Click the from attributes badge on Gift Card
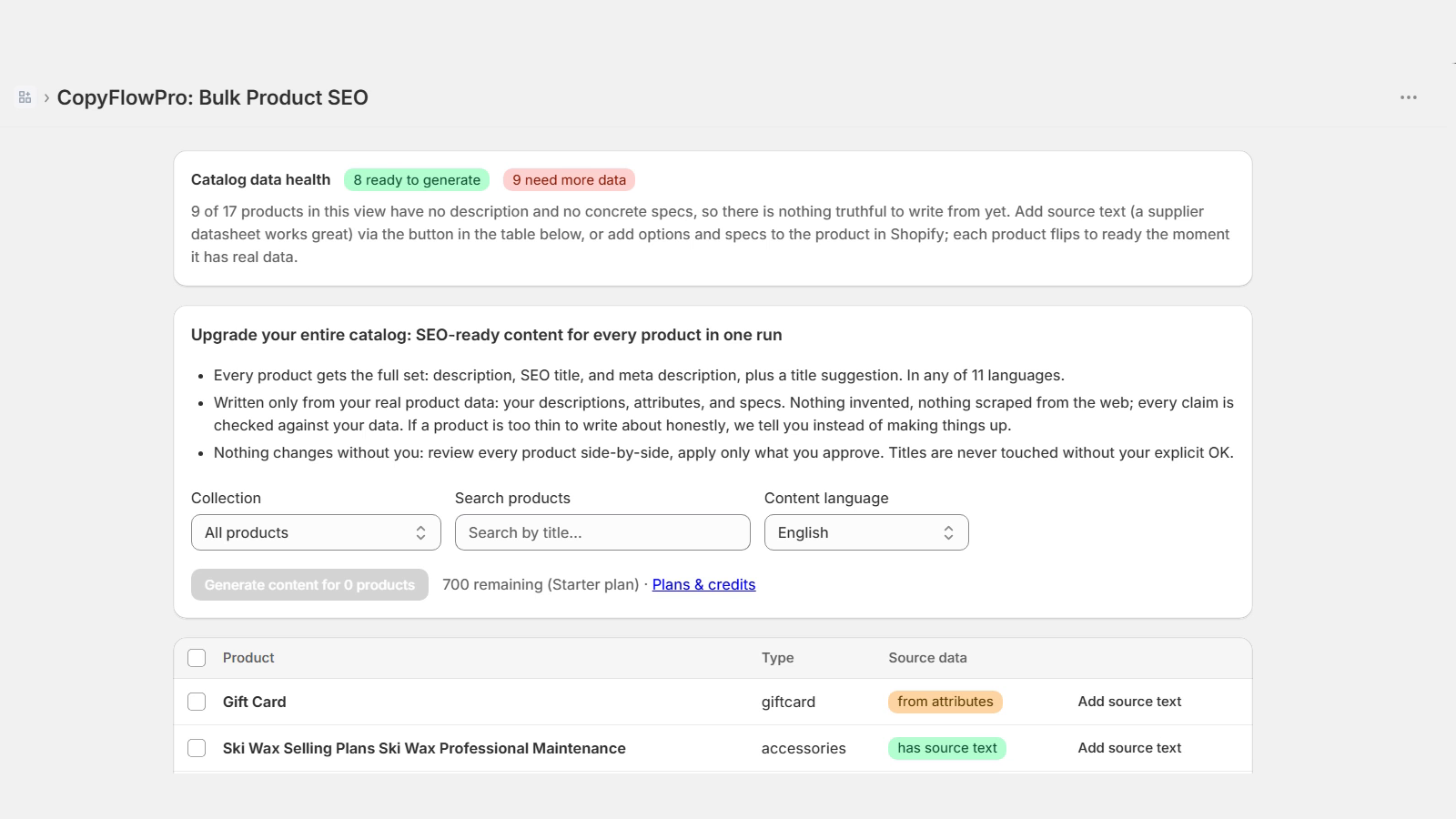The height and width of the screenshot is (819, 1456). [x=945, y=702]
